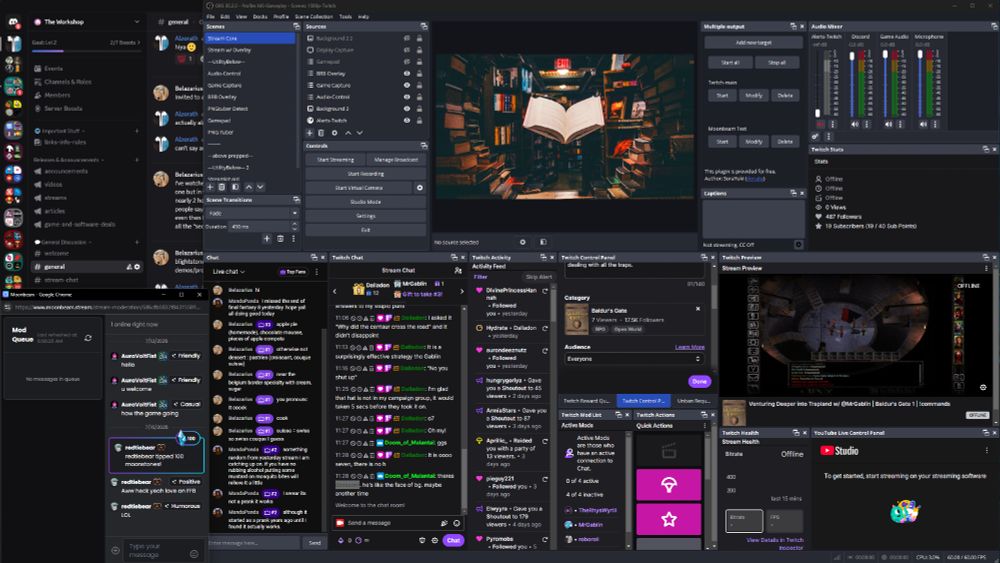This screenshot has height=563, width=1000.
Task: Open the Tools menu
Action: tap(346, 17)
